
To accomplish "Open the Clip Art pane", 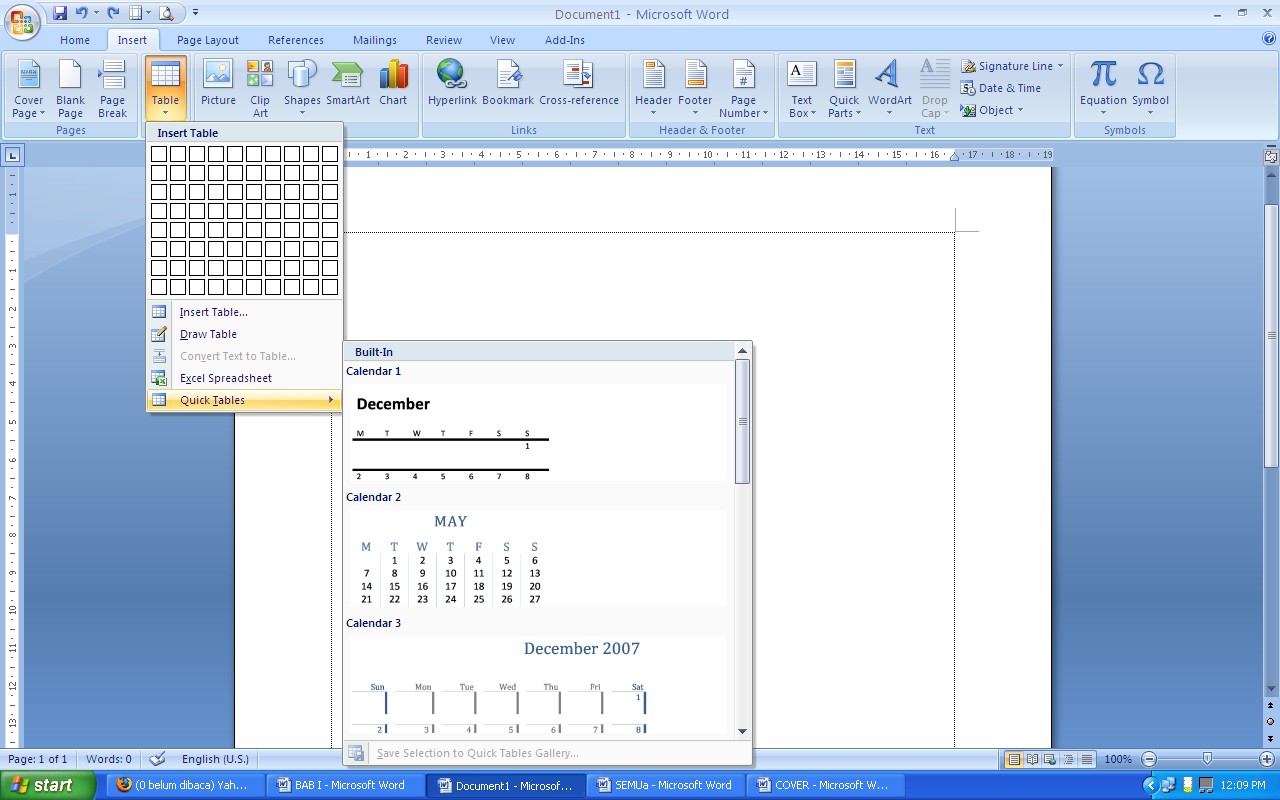I will pos(259,85).
